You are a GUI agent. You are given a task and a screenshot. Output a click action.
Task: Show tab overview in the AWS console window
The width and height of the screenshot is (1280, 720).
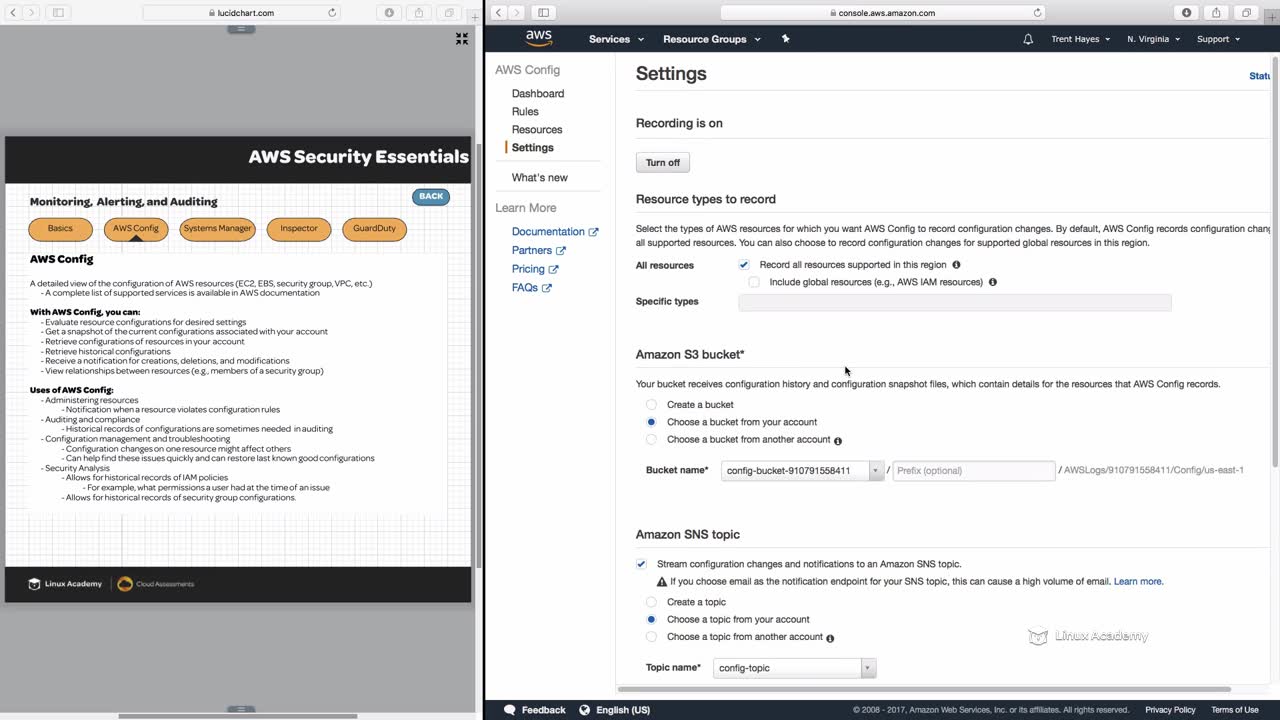[1246, 13]
